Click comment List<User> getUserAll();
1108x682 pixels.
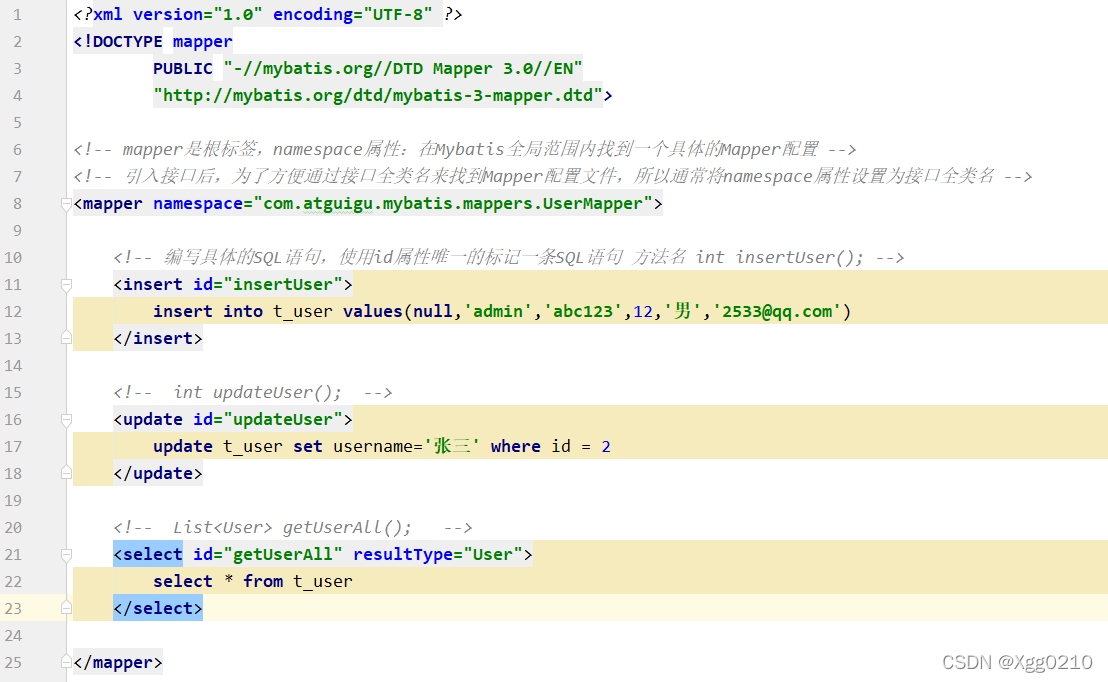293,528
